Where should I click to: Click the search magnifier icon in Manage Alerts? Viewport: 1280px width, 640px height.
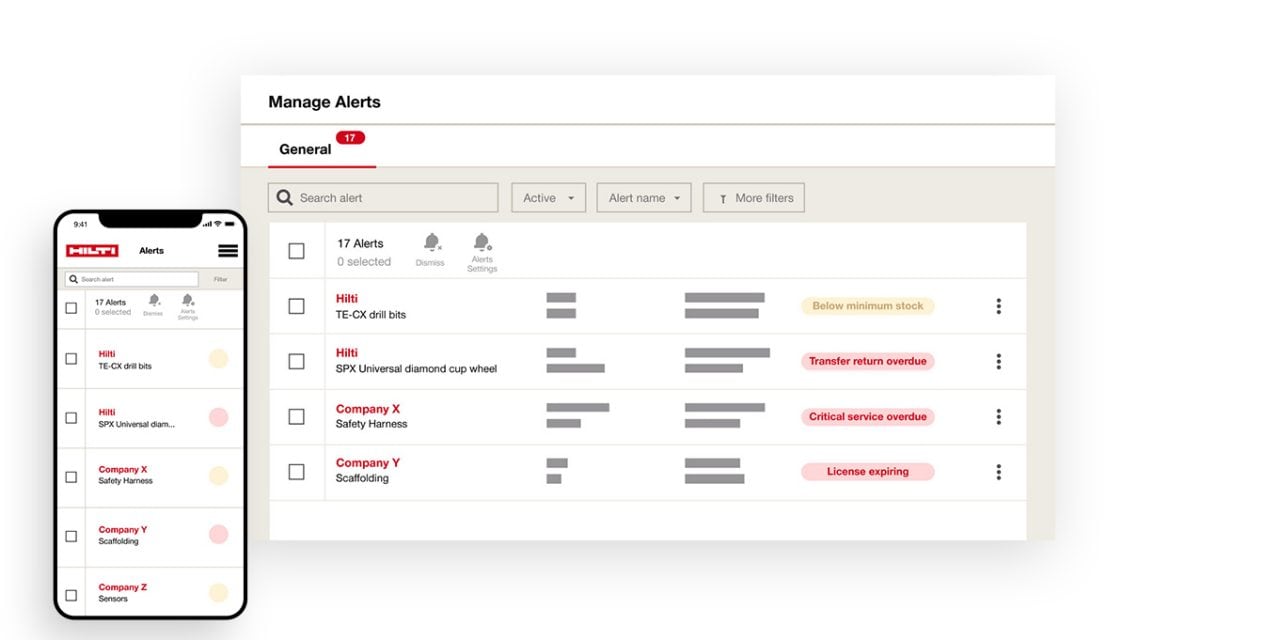[x=285, y=198]
